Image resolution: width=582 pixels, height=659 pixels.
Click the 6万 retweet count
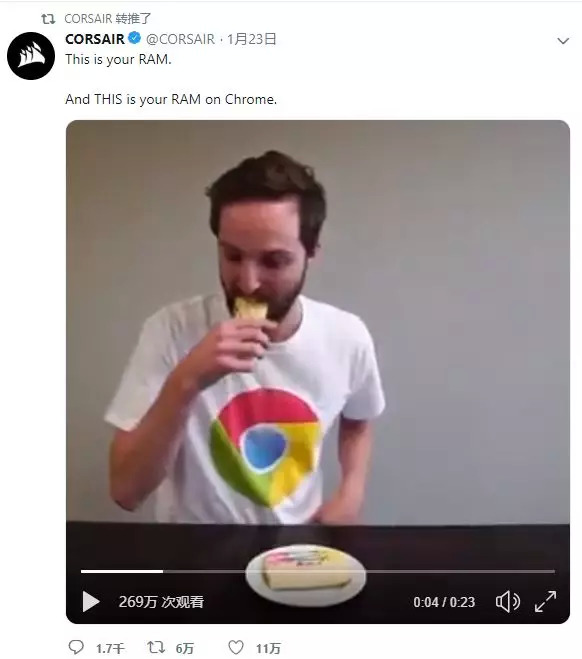click(184, 648)
